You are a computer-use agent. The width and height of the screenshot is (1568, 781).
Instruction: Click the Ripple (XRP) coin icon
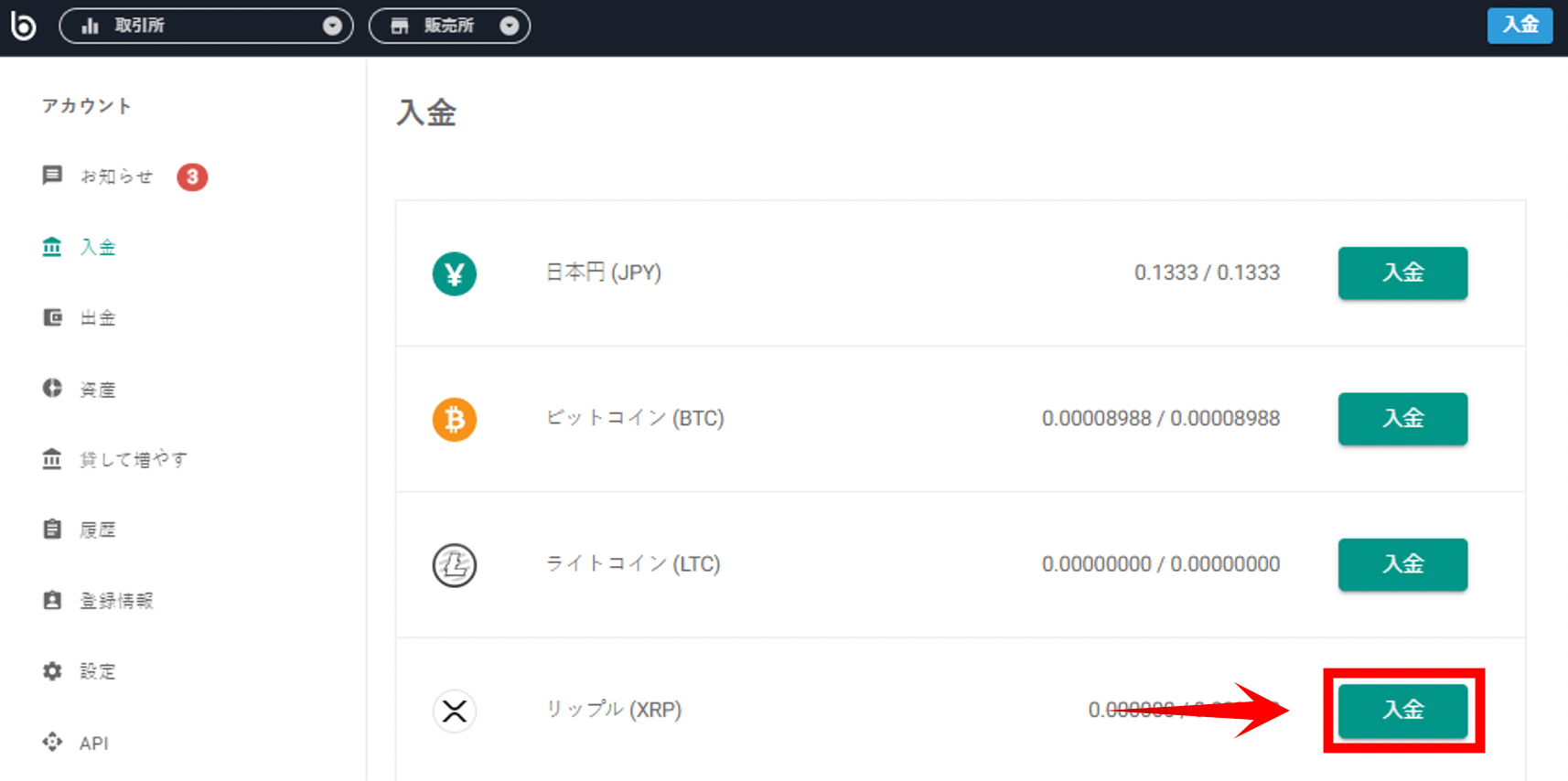click(x=454, y=711)
